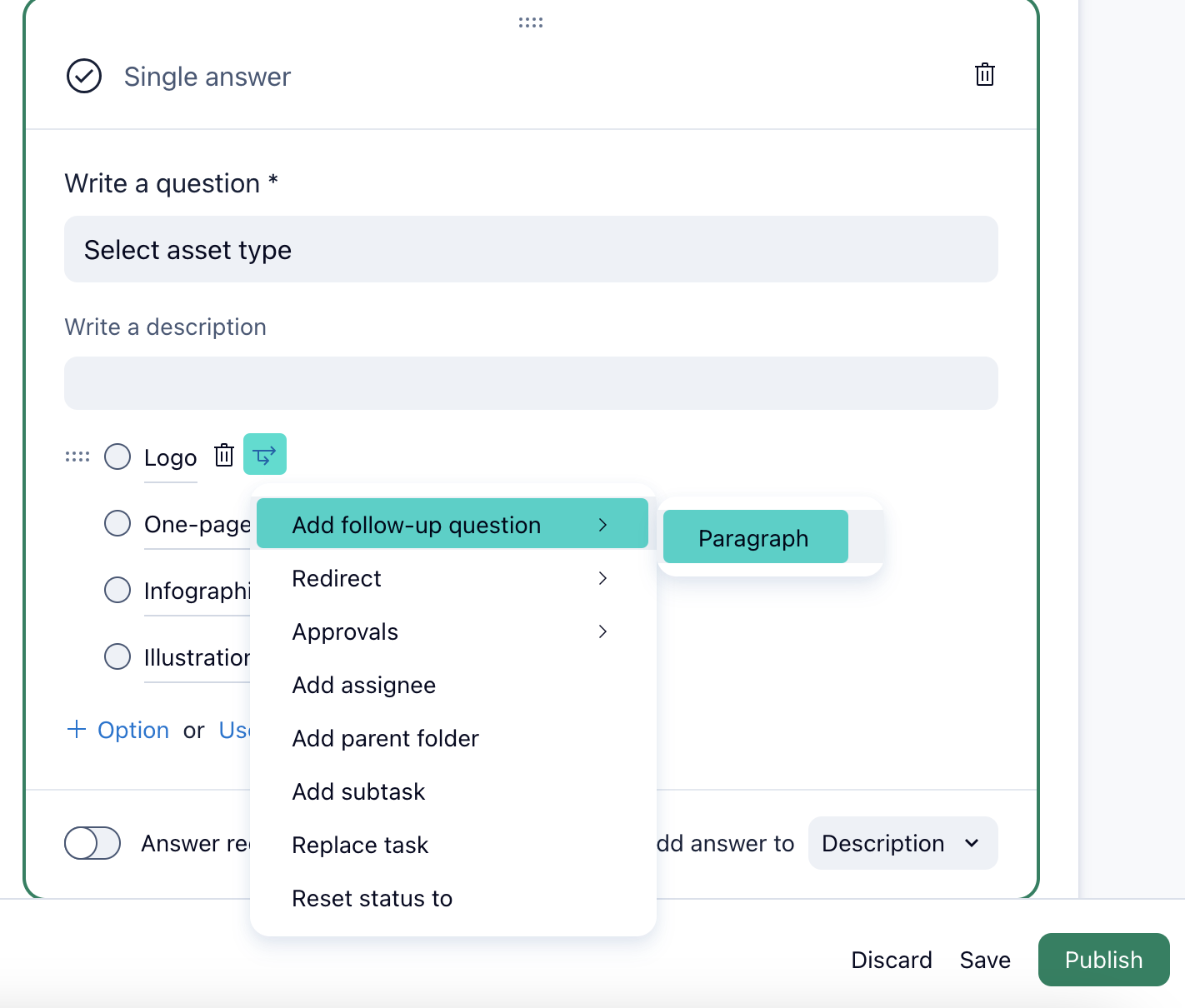Choose Add subtask from the menu
The height and width of the screenshot is (1008, 1185).
pos(452,791)
